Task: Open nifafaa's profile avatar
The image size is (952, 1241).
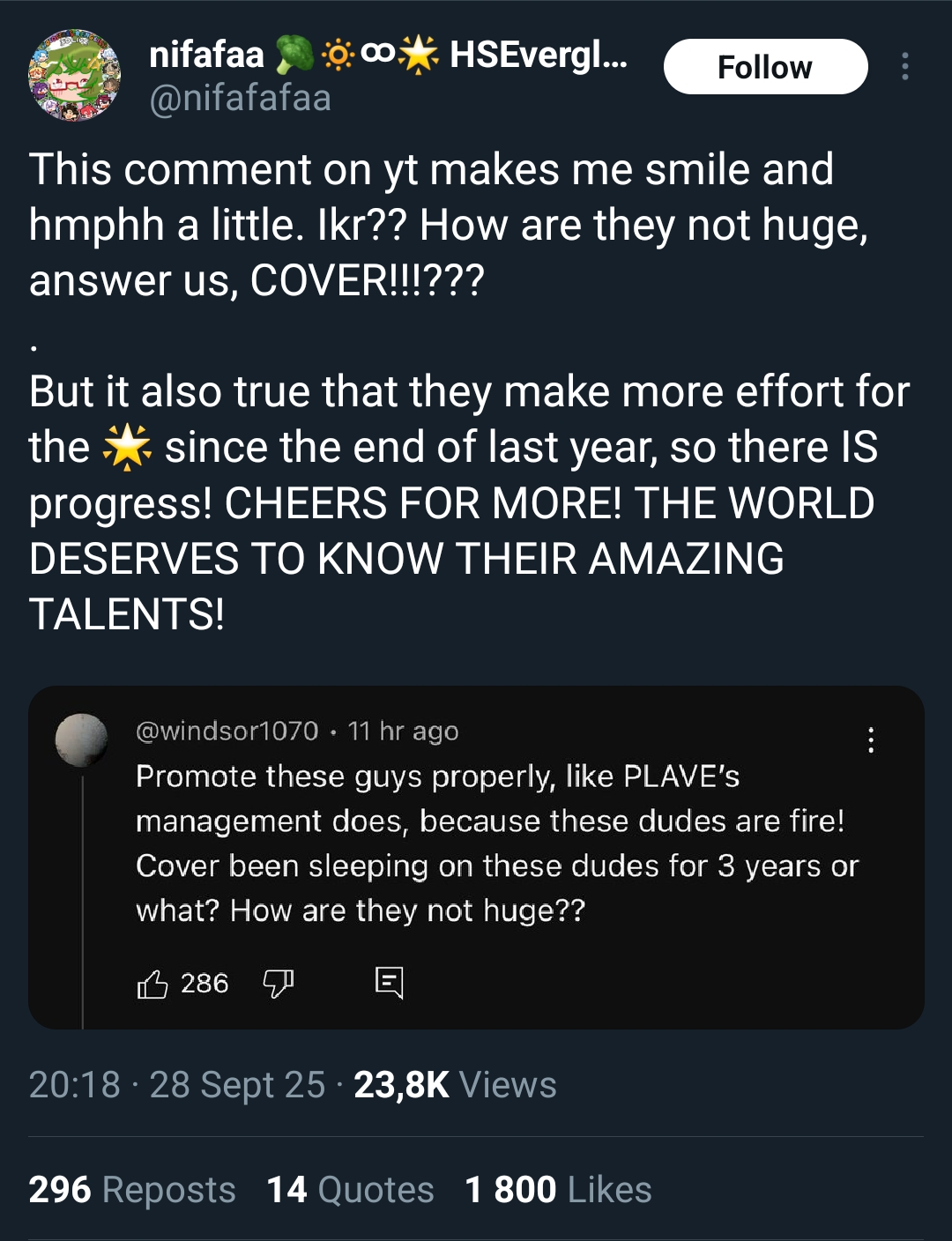Action: point(74,75)
